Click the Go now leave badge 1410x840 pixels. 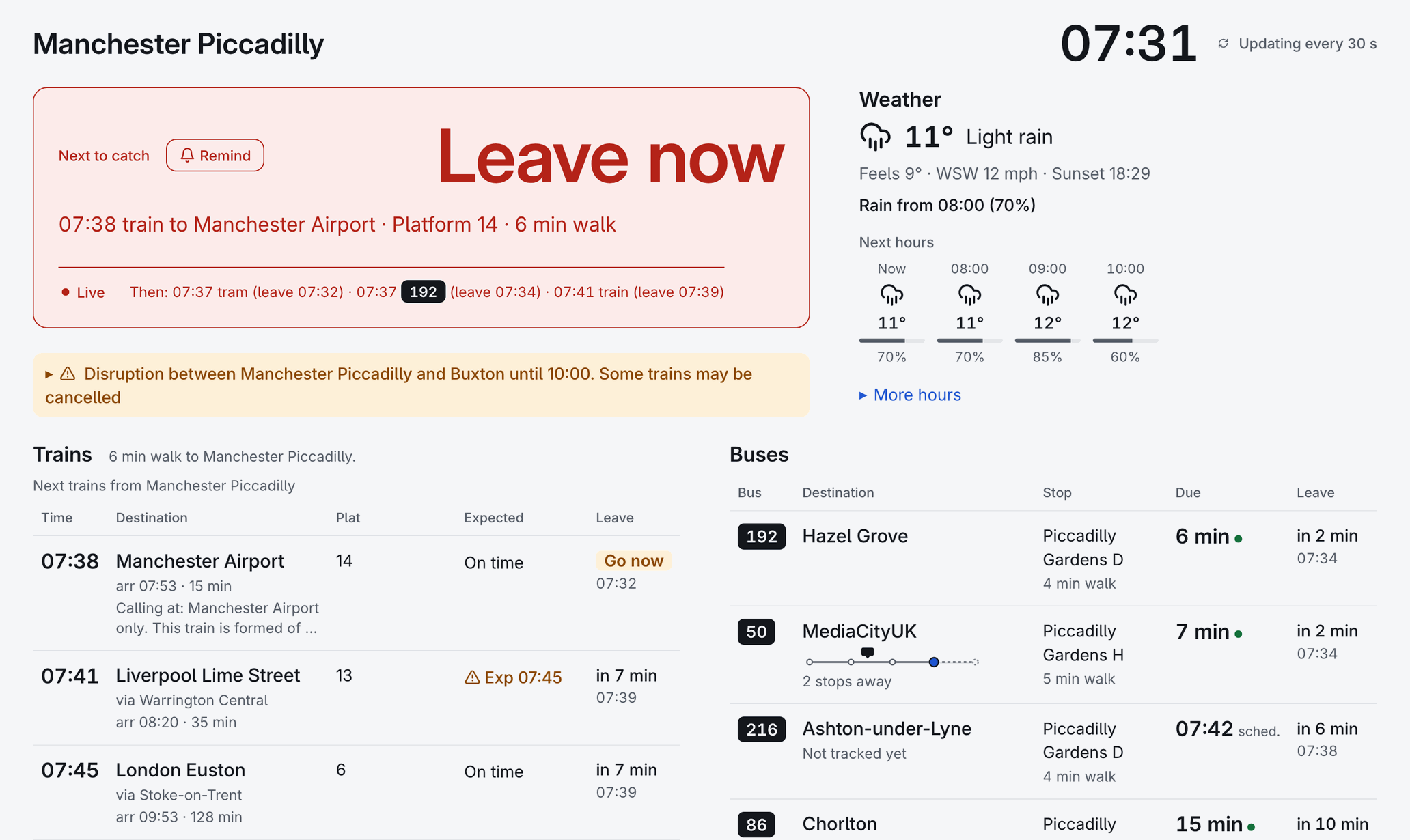click(x=634, y=561)
